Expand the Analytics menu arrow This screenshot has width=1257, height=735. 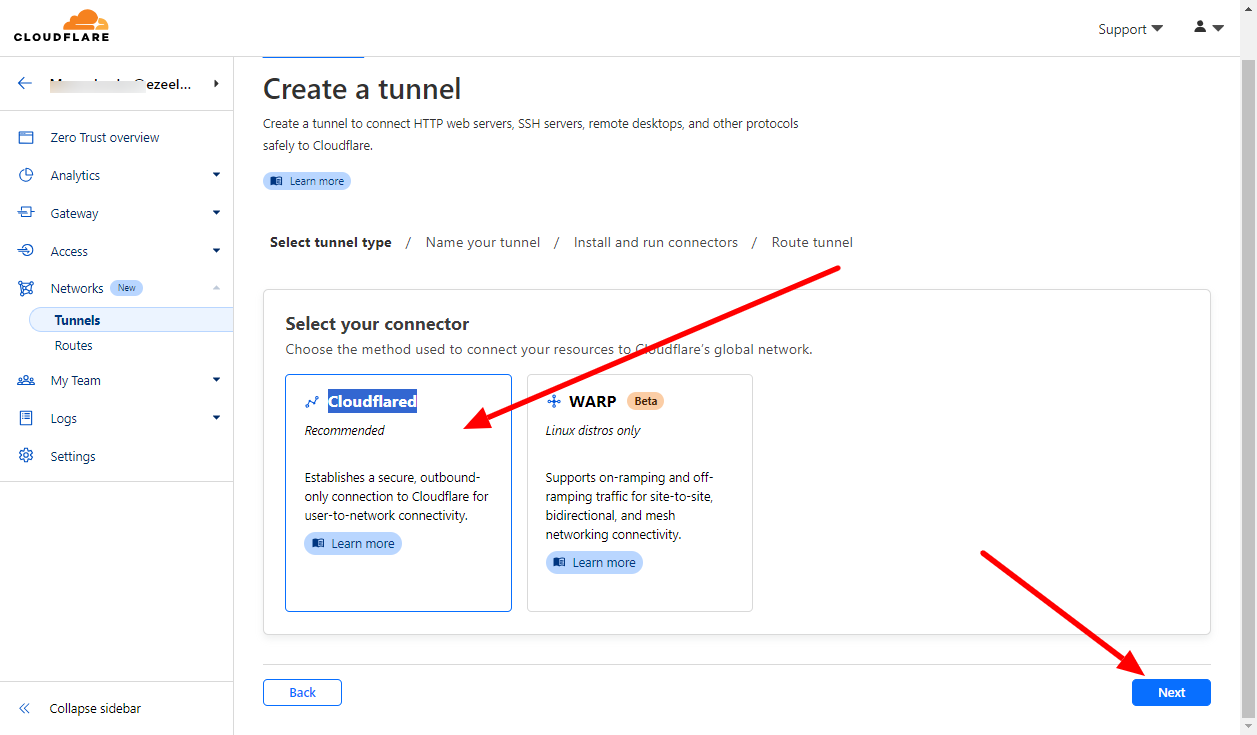216,175
